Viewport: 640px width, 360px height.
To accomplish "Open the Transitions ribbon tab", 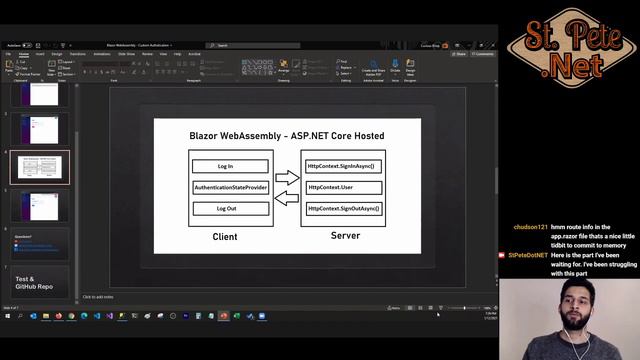I will 78,54.
